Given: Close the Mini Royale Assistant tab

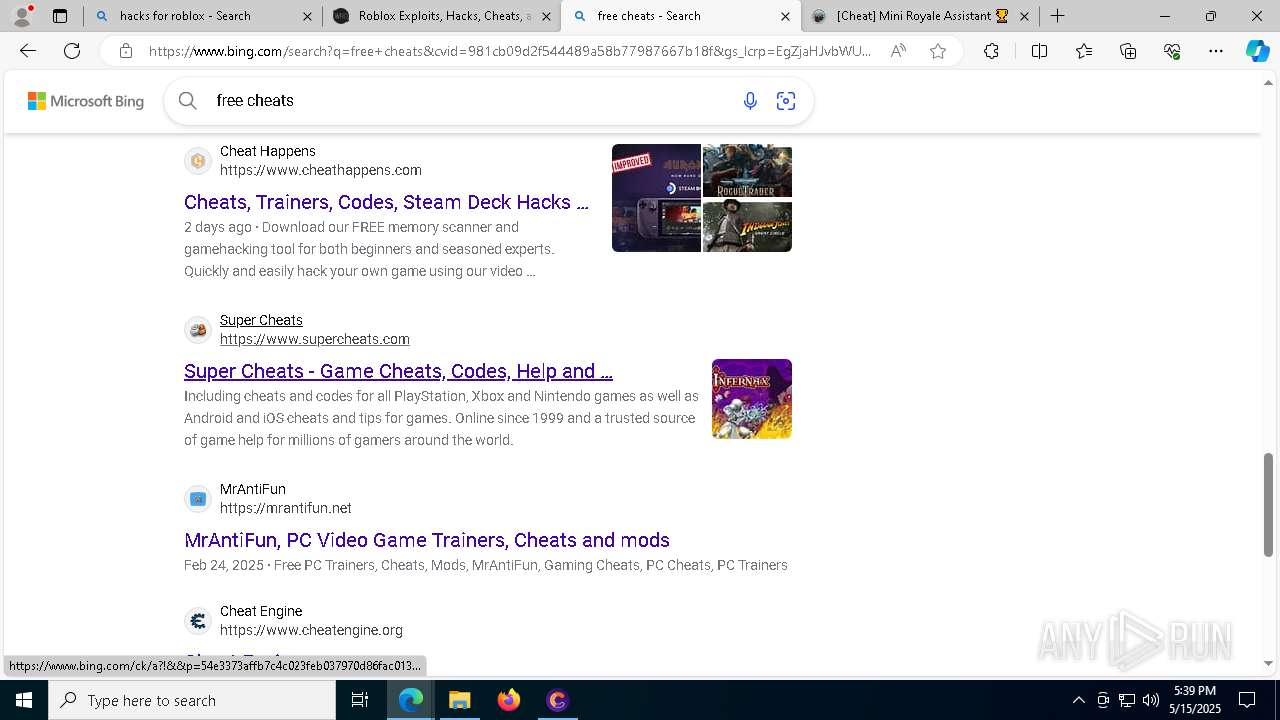Looking at the screenshot, I should pos(1024,16).
